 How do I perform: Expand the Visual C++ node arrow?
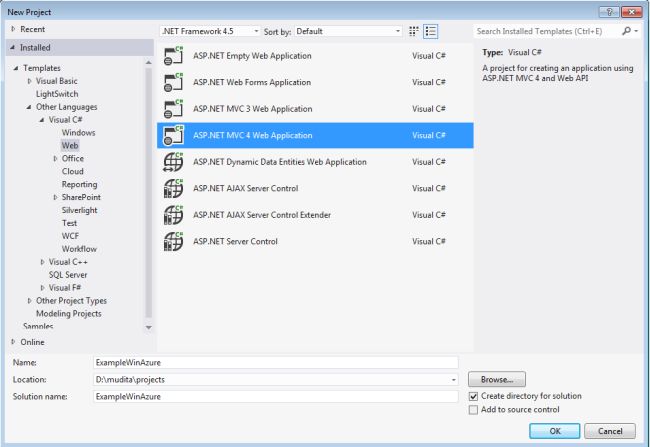[x=42, y=262]
